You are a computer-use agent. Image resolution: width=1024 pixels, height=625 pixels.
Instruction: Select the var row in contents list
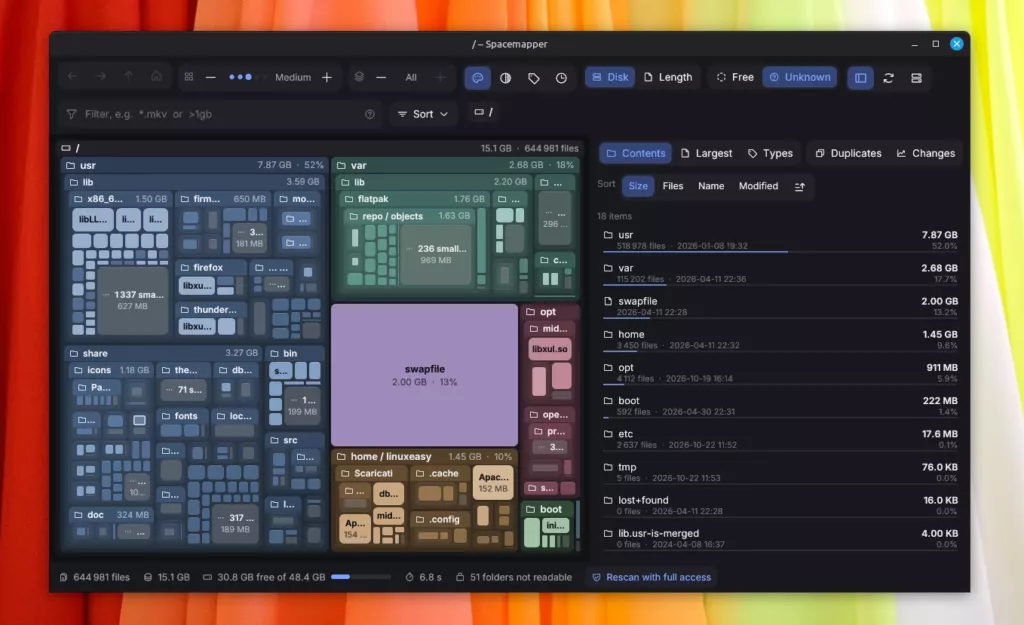click(780, 273)
